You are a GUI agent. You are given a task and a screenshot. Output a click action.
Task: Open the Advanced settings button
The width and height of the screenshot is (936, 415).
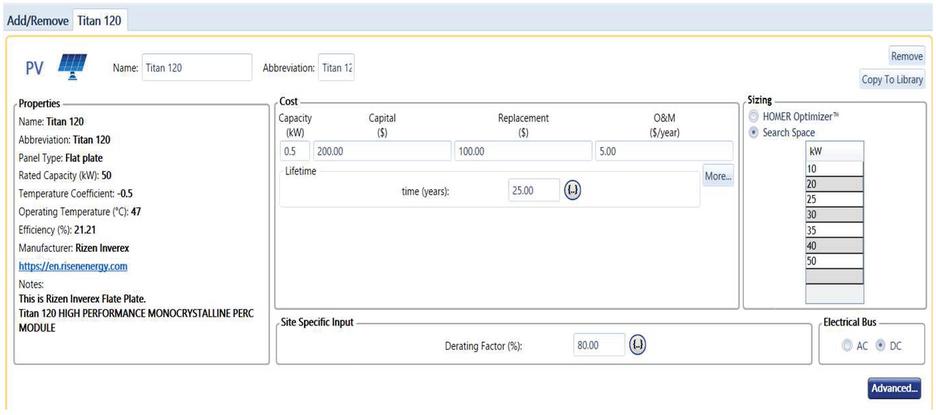893,388
